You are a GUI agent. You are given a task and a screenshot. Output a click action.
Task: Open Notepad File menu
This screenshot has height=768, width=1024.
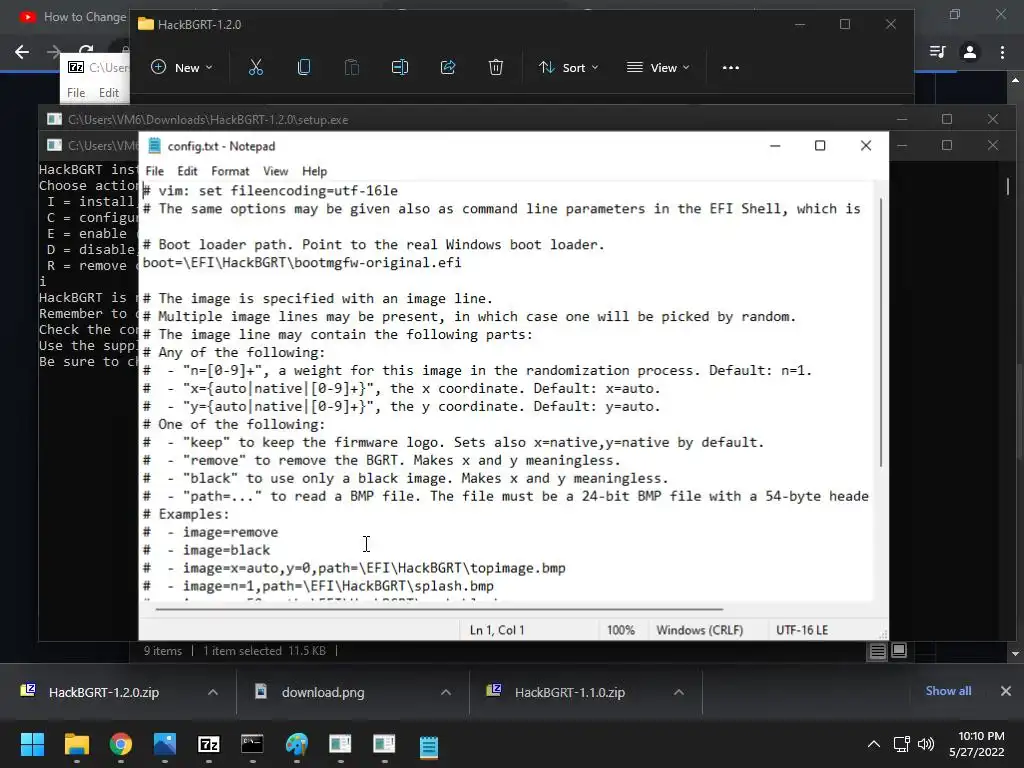[x=154, y=171]
